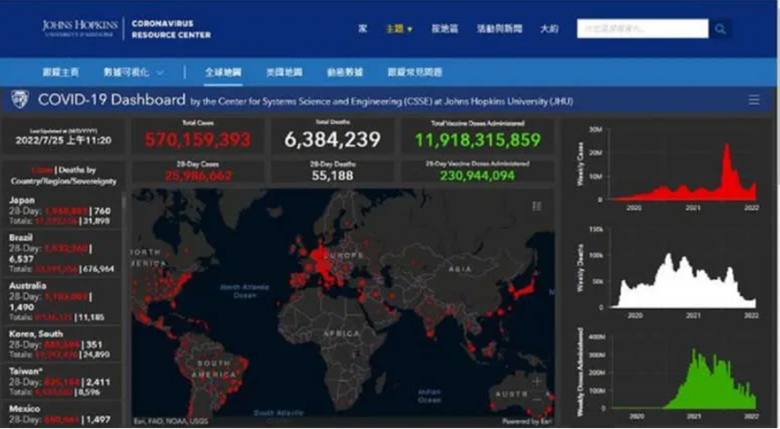Click the SOUTH AMERICA label on the map
Screen dimensions: 780x429
click(x=214, y=369)
